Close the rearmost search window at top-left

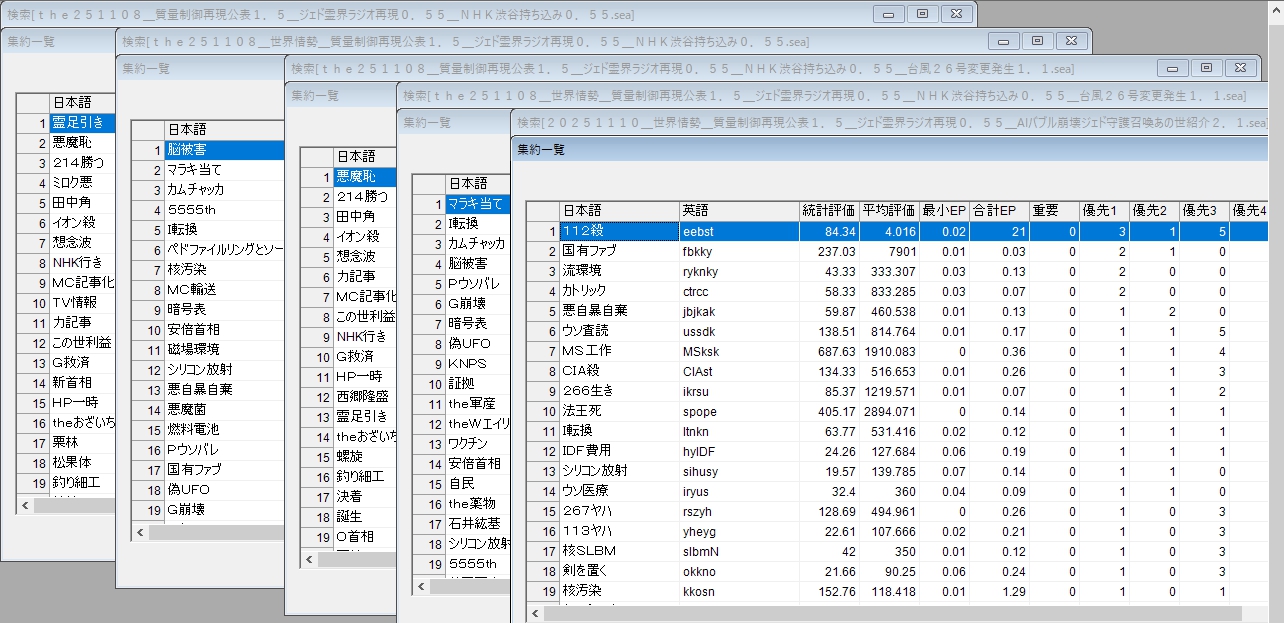[957, 14]
